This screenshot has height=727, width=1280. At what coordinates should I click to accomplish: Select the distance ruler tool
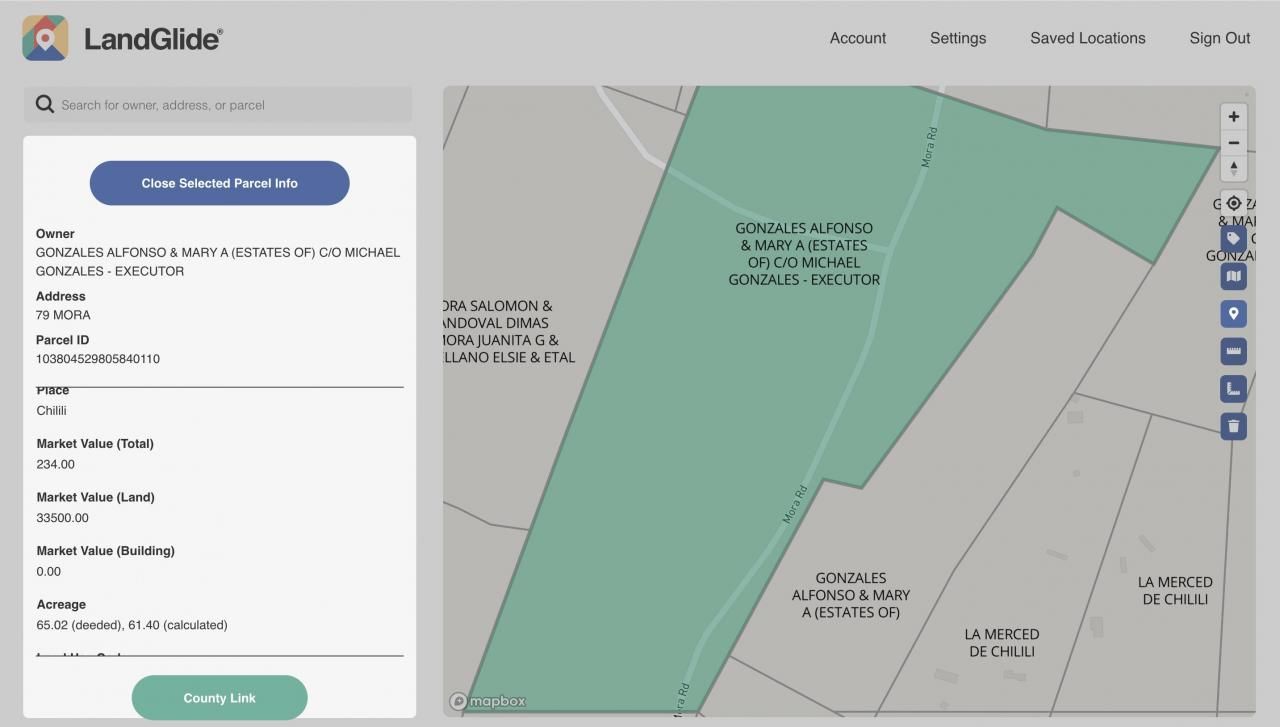click(x=1233, y=351)
